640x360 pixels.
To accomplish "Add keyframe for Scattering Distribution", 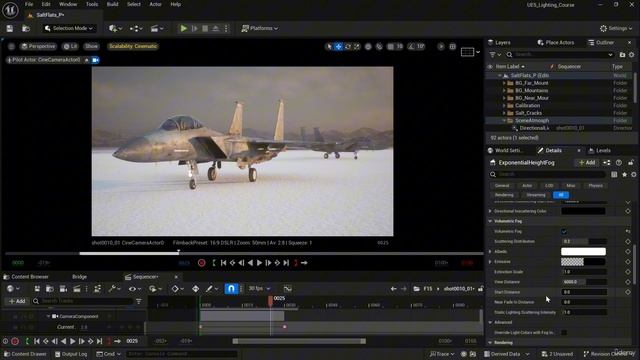I will [x=628, y=241].
